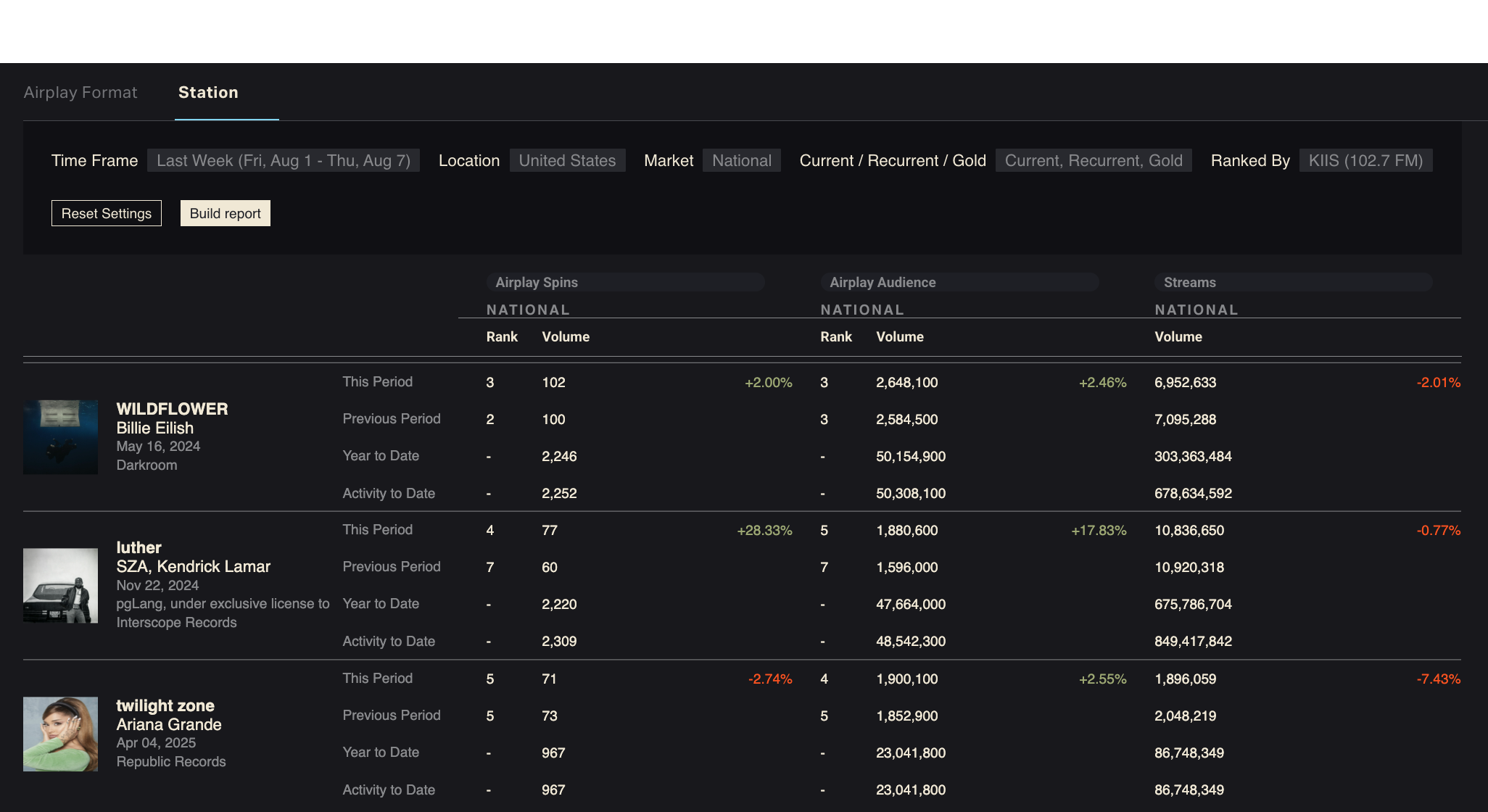The width and height of the screenshot is (1488, 812).
Task: Open the Time Frame dropdown
Action: [283, 160]
